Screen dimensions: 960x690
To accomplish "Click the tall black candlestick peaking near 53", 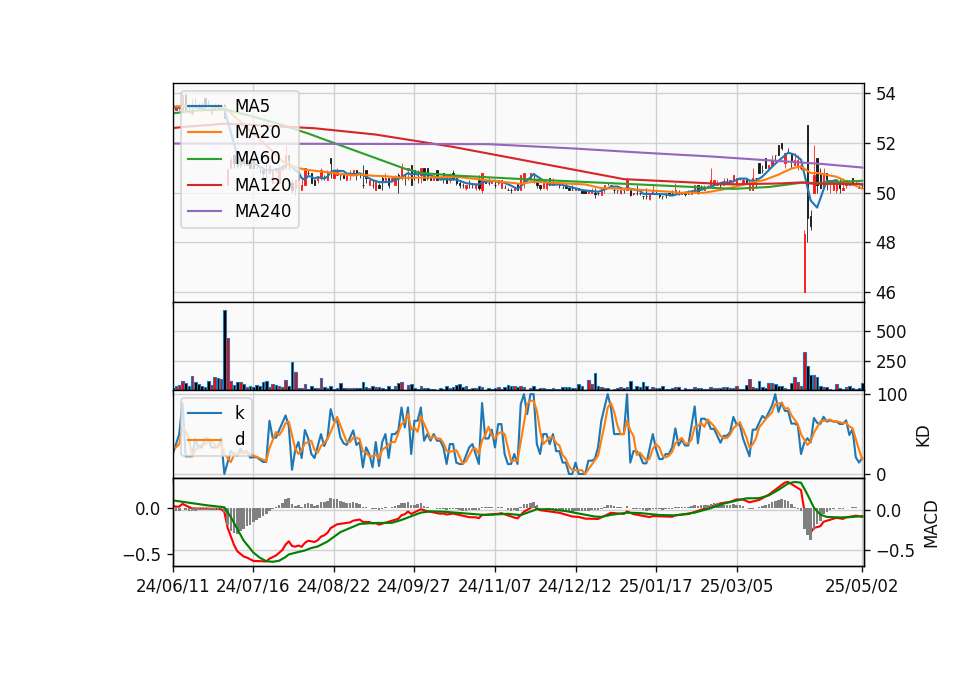I will click(808, 183).
